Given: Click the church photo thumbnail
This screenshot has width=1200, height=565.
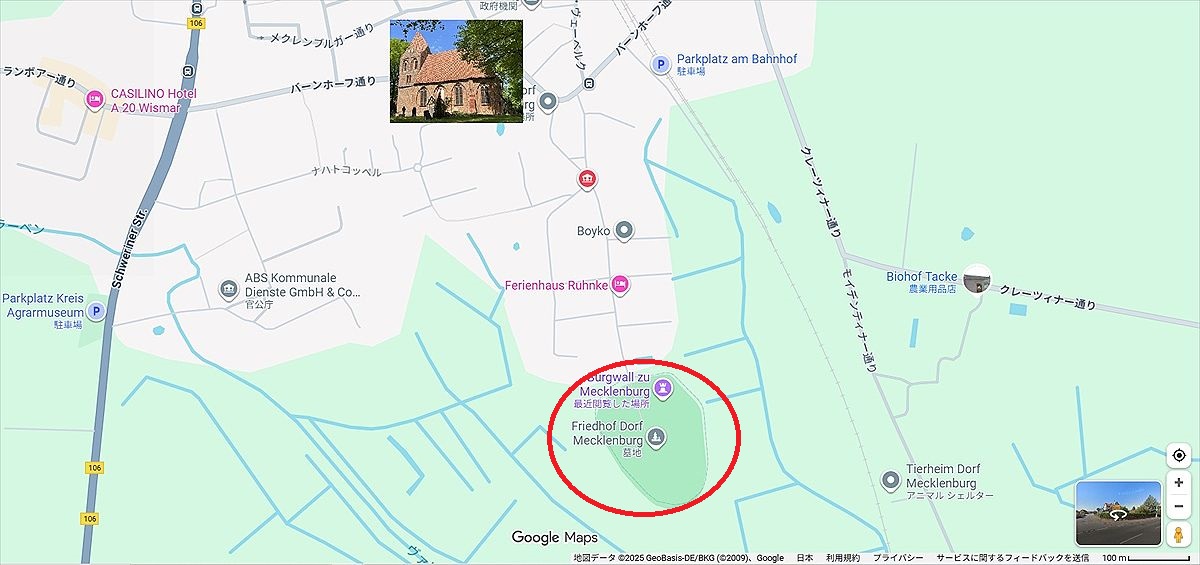Looking at the screenshot, I should [456, 71].
